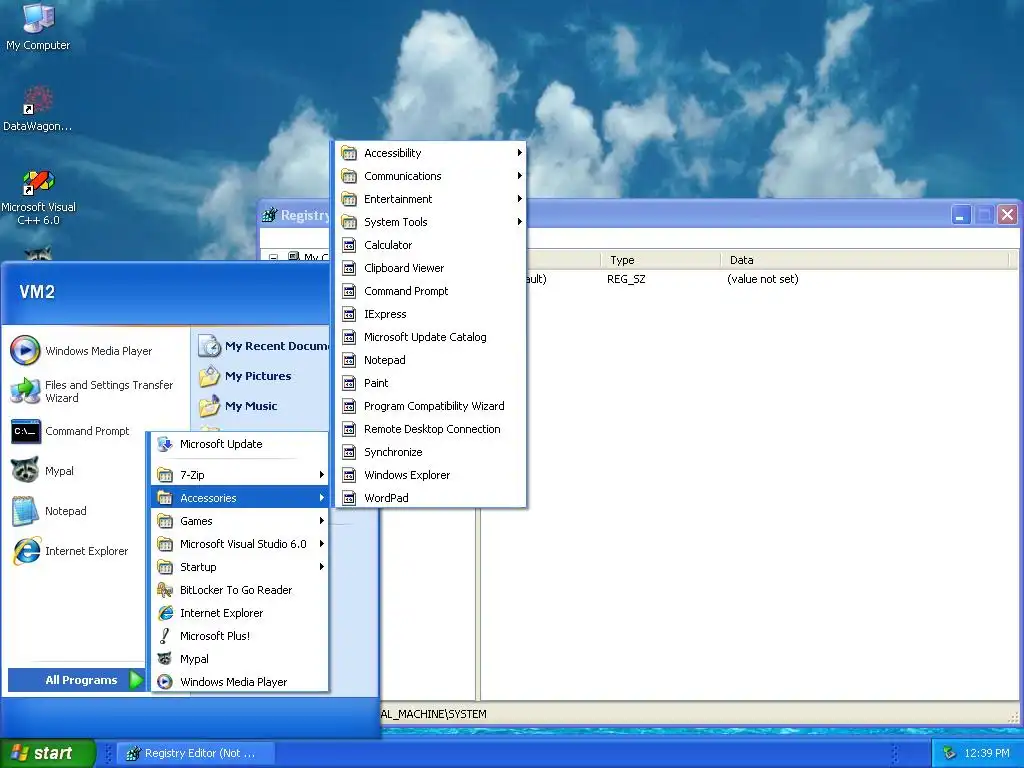This screenshot has height=768, width=1024.
Task: Open My Recent Documents
Action: tap(263, 345)
